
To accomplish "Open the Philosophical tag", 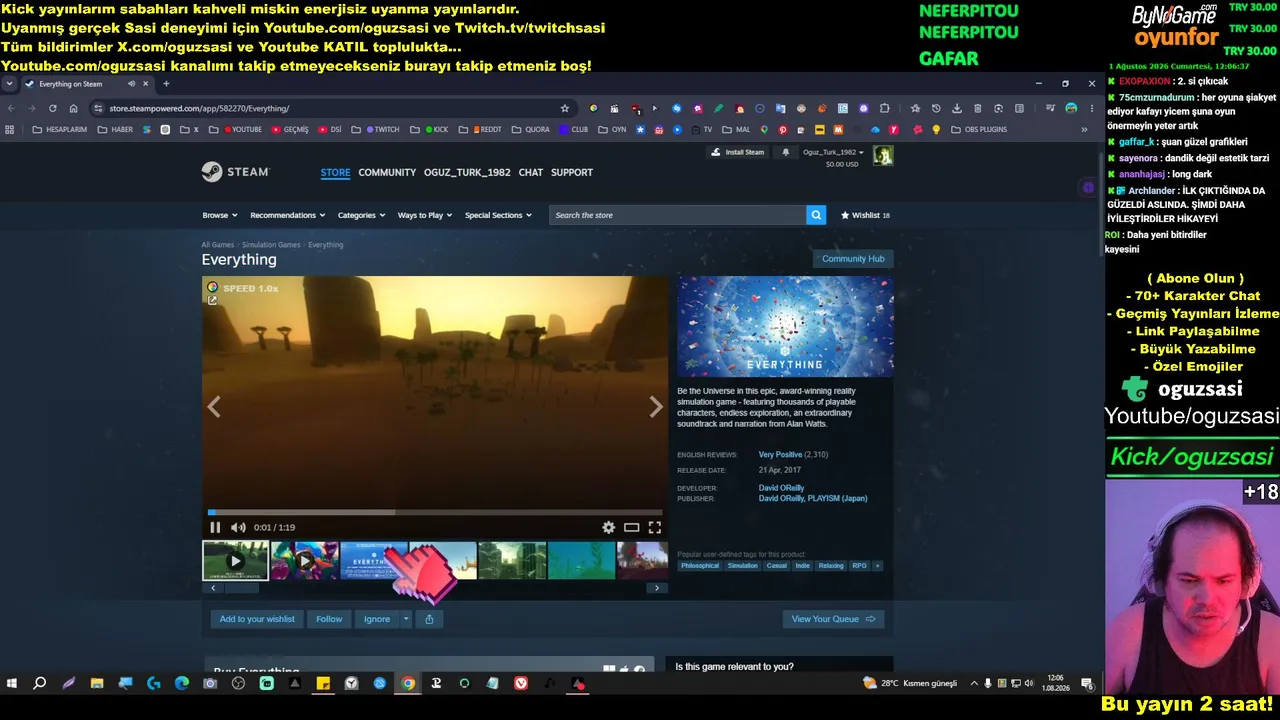I will (700, 566).
